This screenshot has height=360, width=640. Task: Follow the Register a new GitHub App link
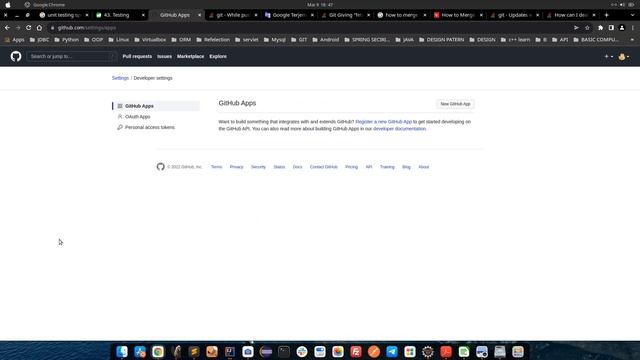[x=384, y=122]
